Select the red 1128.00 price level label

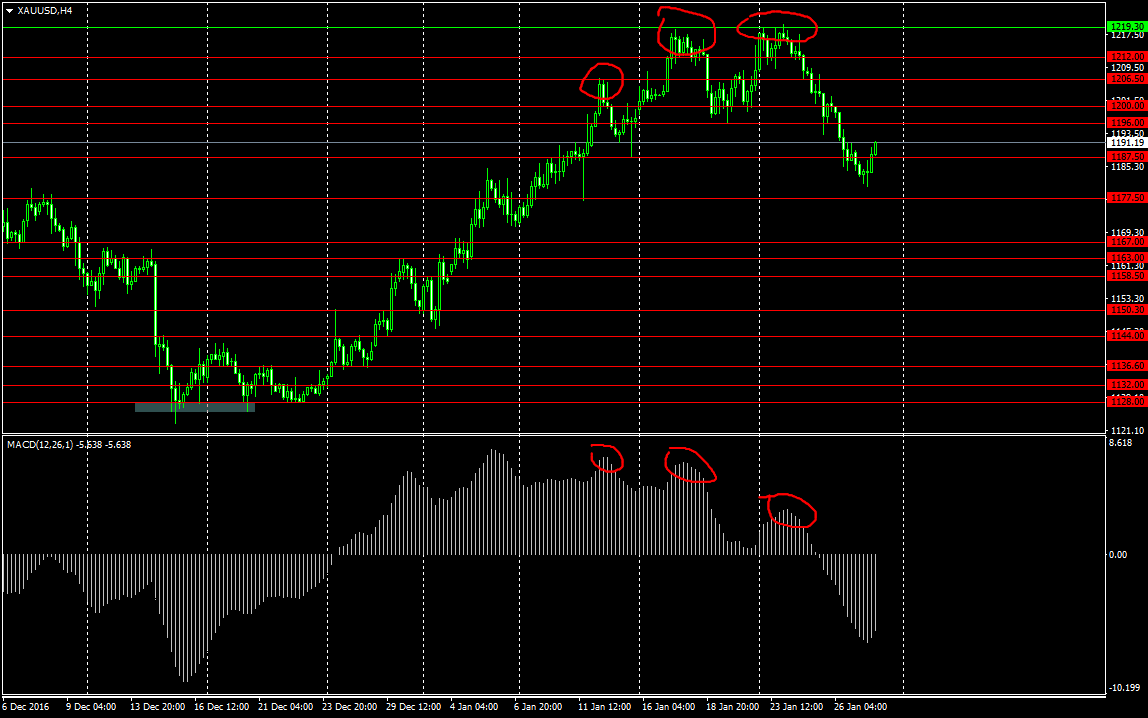1127,402
